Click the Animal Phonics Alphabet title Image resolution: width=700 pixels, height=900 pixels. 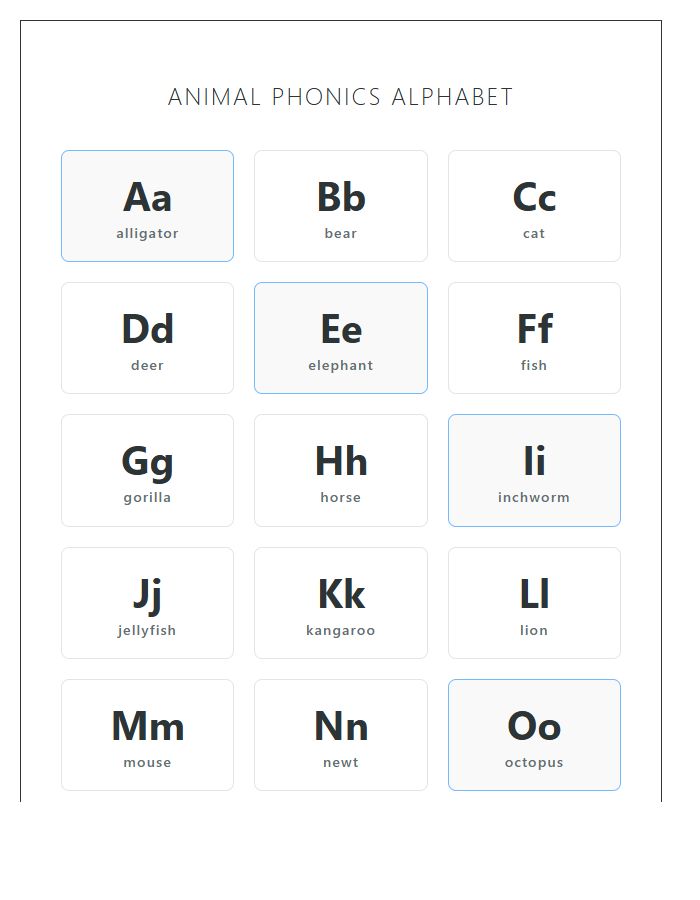340,97
